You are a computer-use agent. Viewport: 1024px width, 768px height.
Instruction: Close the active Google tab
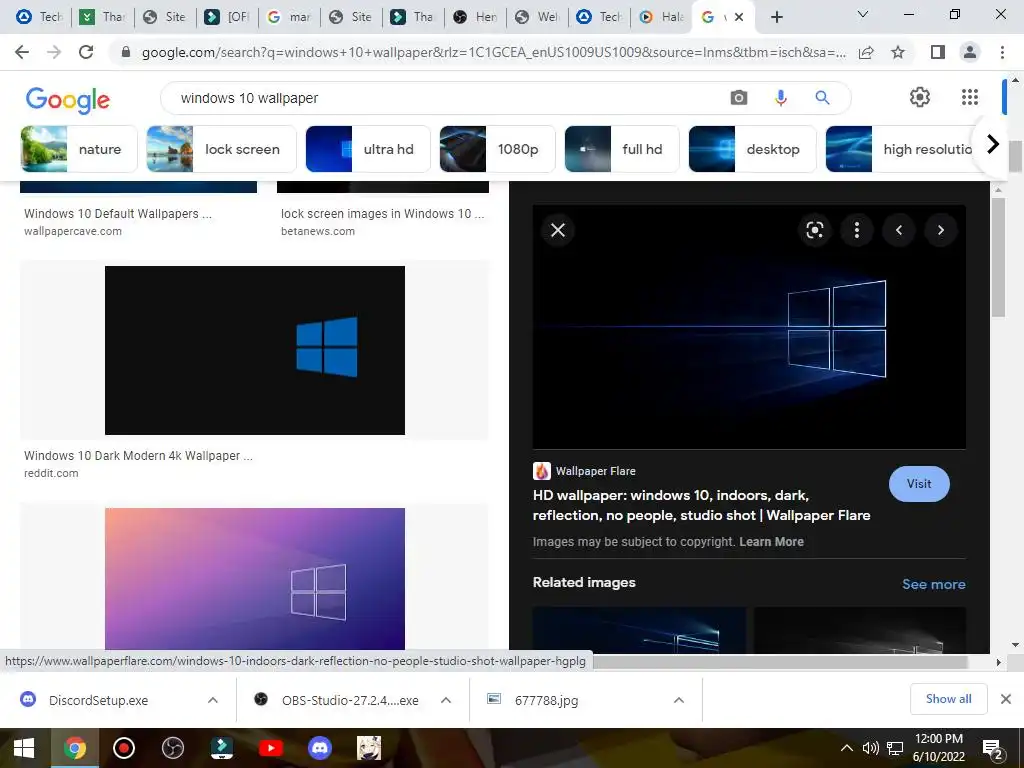point(739,17)
